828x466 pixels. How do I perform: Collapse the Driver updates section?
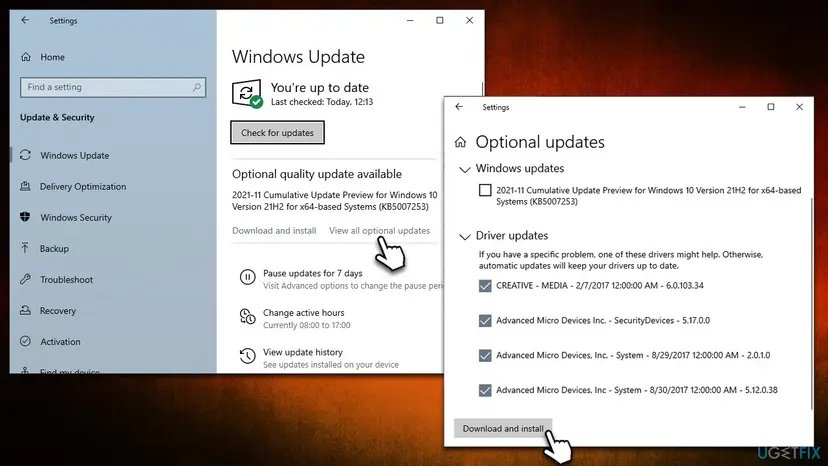pos(464,236)
